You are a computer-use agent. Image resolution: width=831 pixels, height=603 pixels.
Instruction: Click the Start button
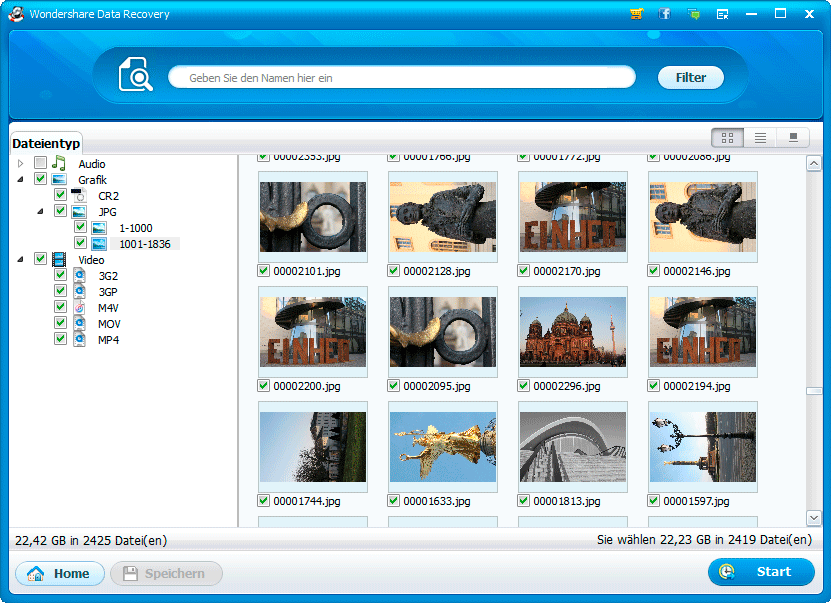760,572
